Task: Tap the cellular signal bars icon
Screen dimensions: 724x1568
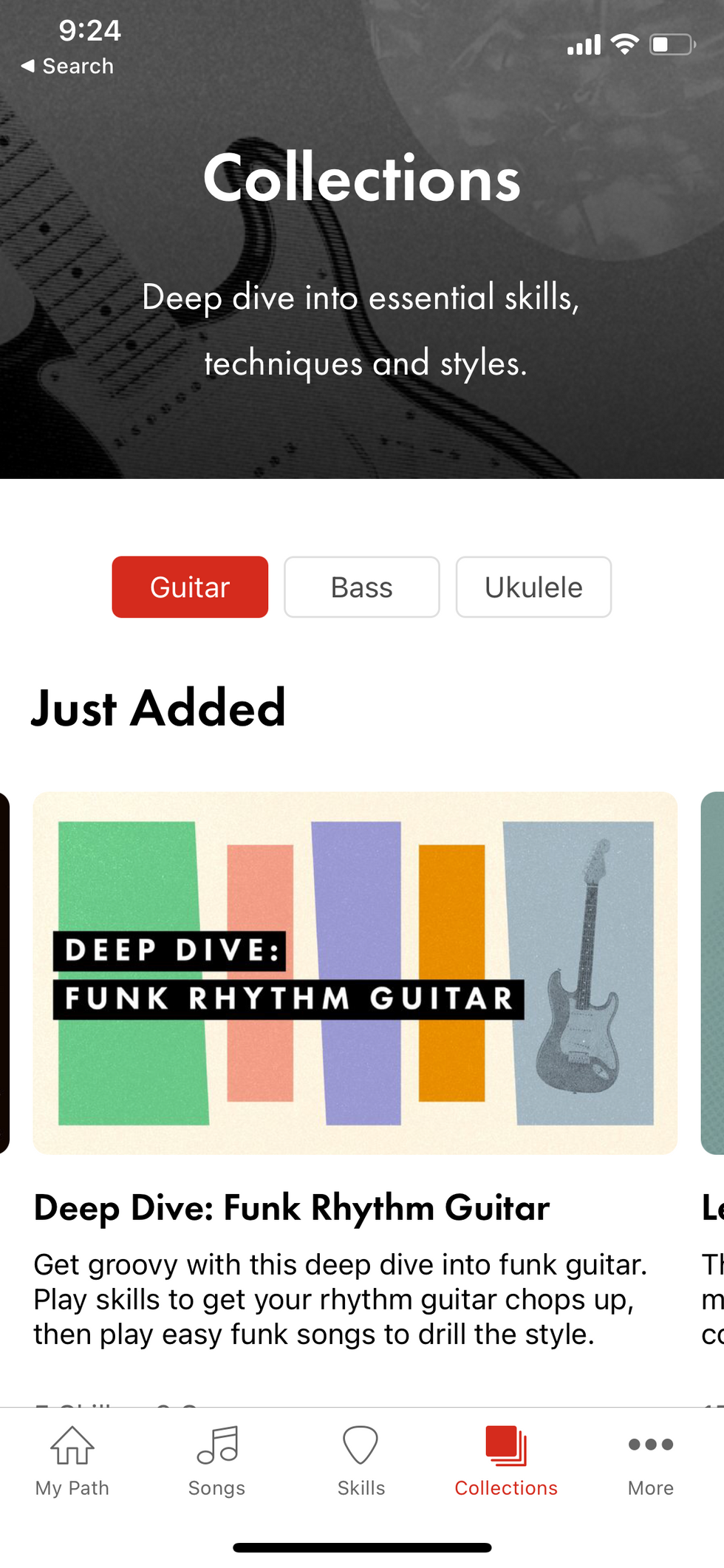Action: pos(584,45)
